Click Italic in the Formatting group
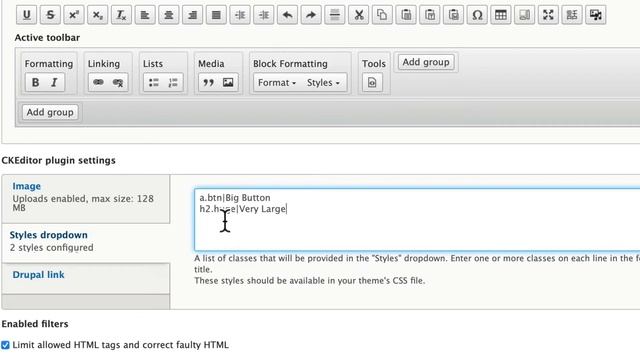640x360 pixels. coord(54,82)
